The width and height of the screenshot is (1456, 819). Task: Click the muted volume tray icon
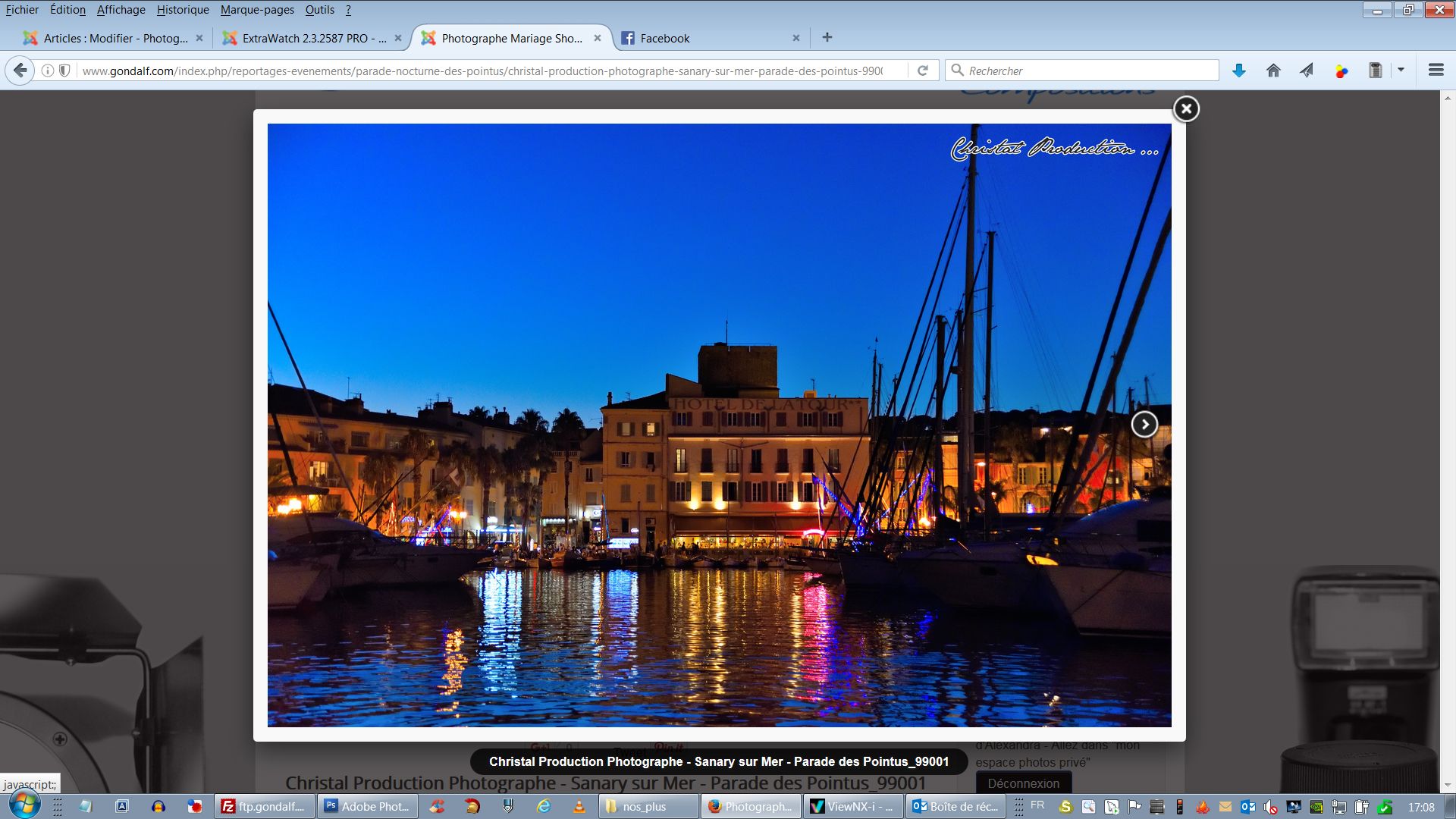[1270, 807]
